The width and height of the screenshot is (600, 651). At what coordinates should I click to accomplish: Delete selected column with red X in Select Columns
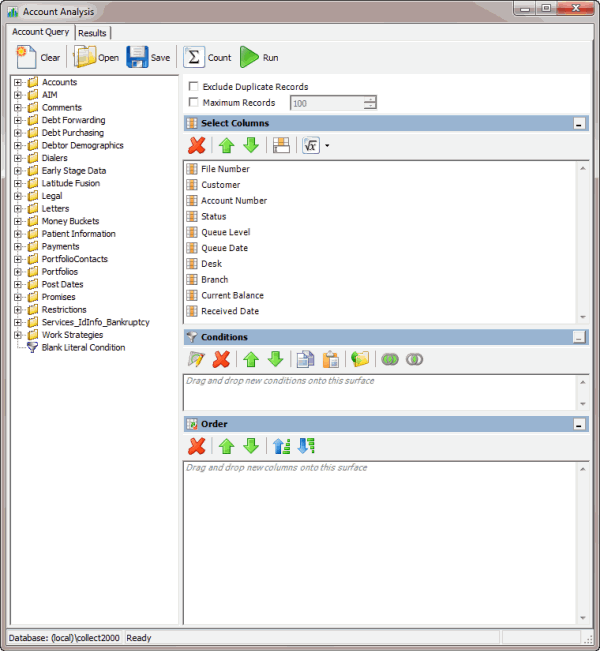[196, 146]
